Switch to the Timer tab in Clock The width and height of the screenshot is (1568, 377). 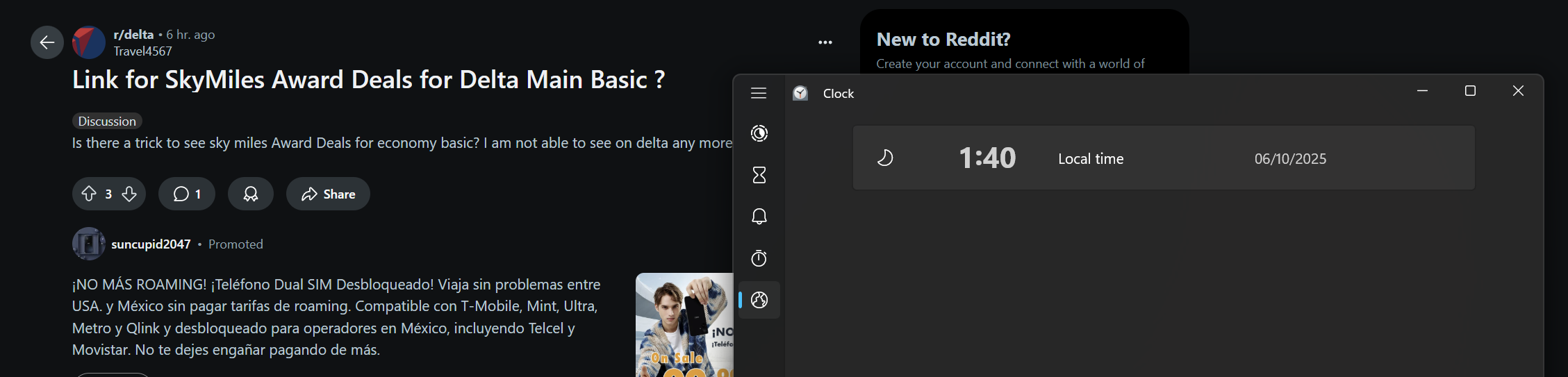point(759,175)
